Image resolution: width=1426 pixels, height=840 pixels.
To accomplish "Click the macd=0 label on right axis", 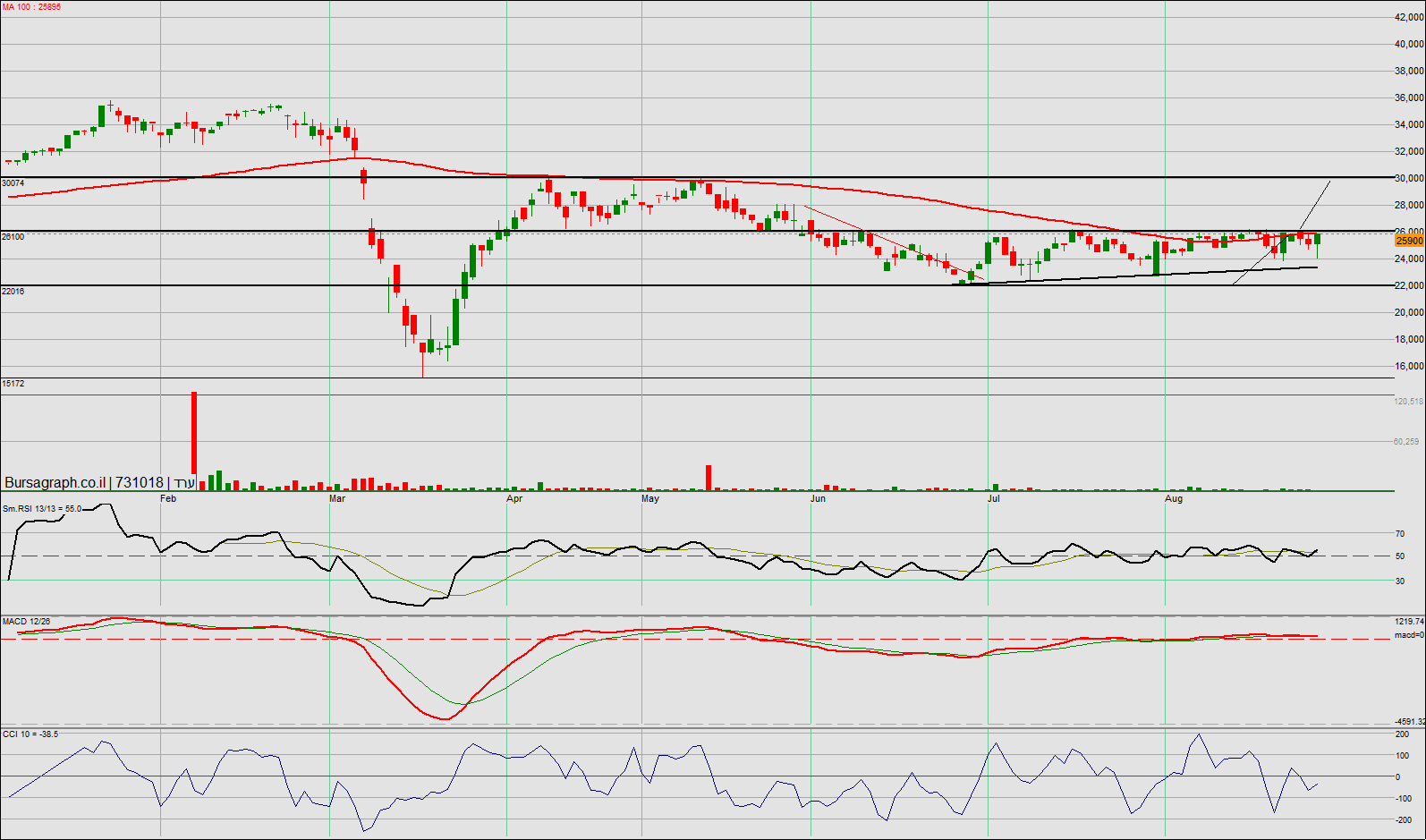I will [x=1409, y=635].
